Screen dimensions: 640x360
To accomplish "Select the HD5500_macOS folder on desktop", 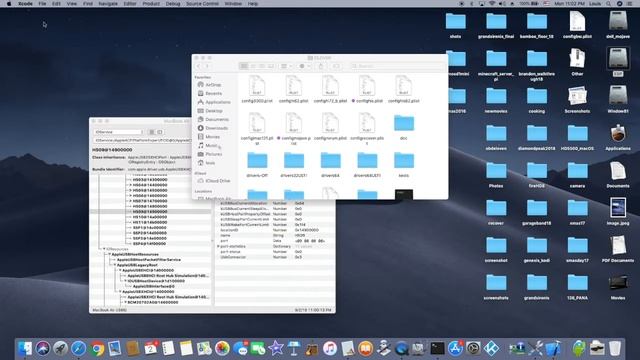I will pos(577,137).
